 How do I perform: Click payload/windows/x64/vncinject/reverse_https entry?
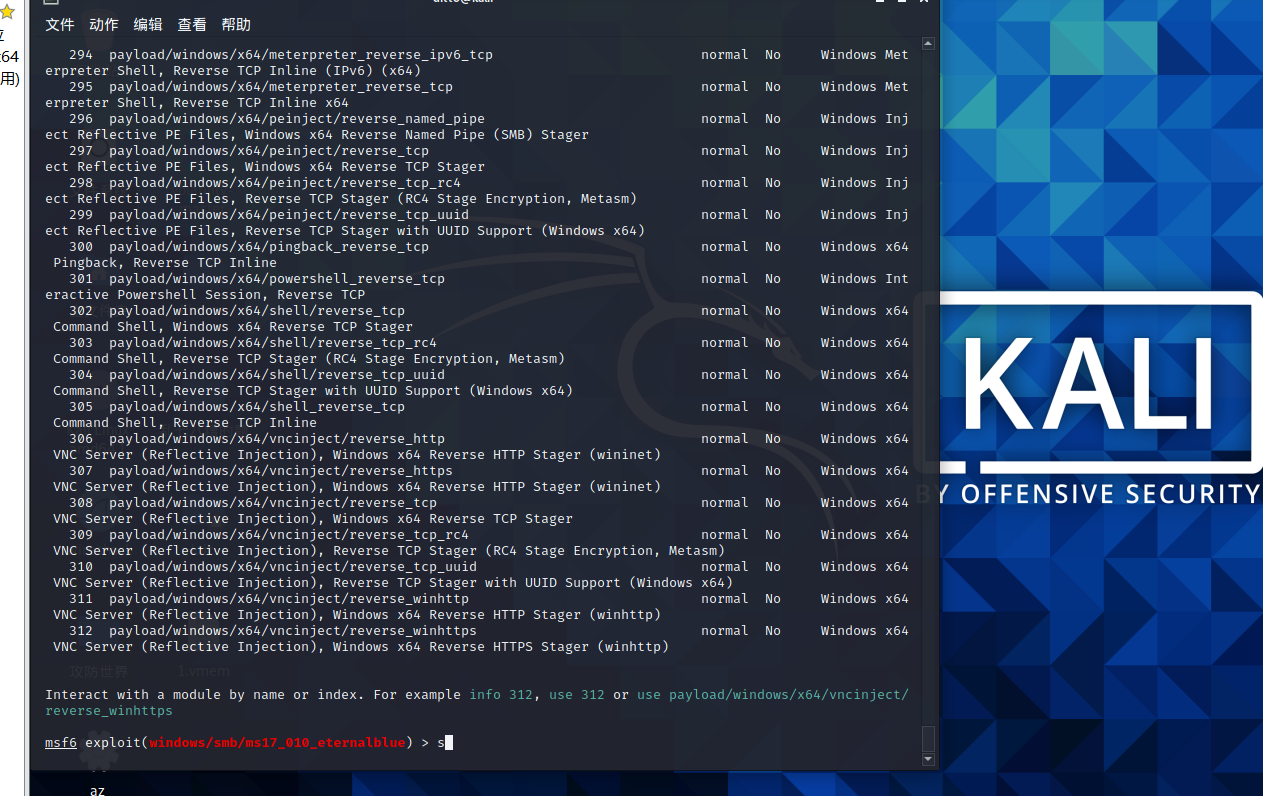[281, 471]
